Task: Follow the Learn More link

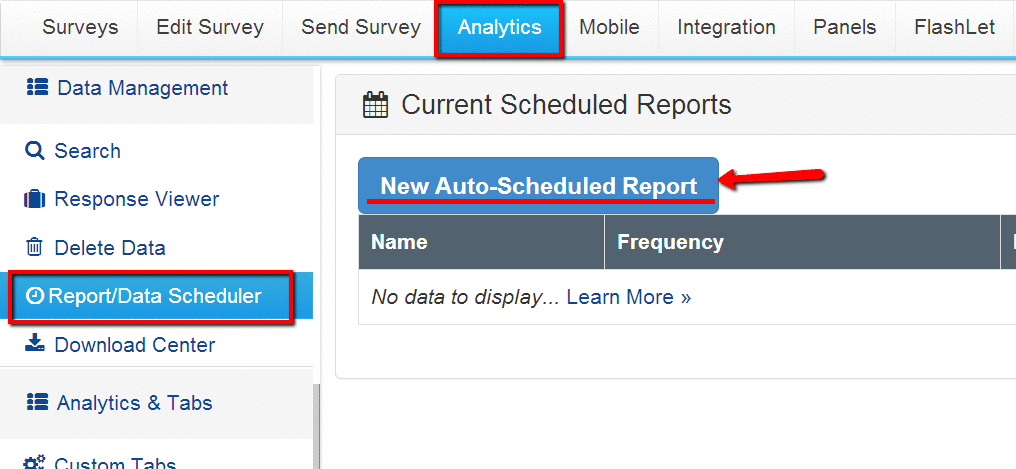Action: pos(628,297)
